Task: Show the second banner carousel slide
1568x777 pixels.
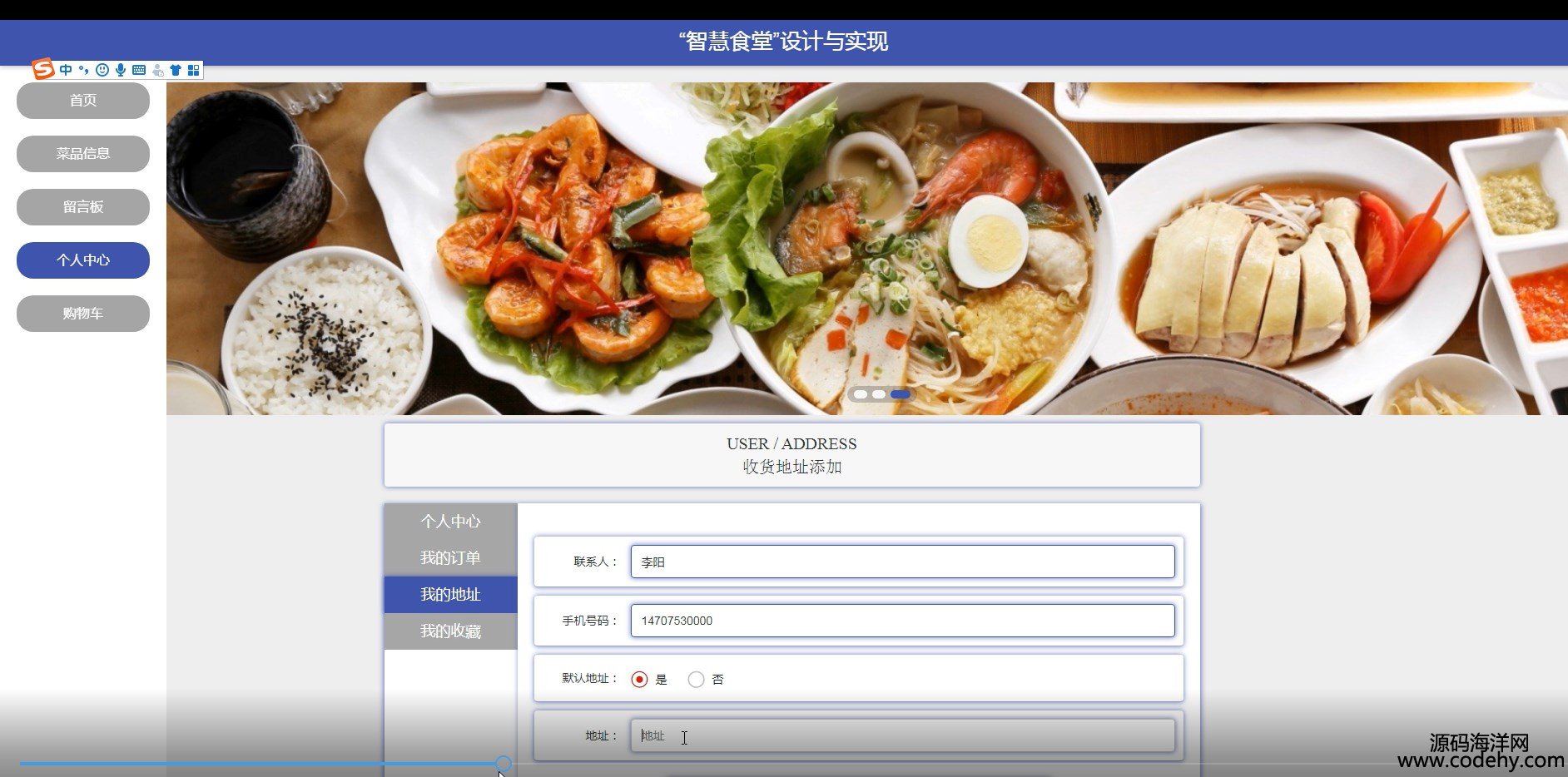Action: [879, 394]
